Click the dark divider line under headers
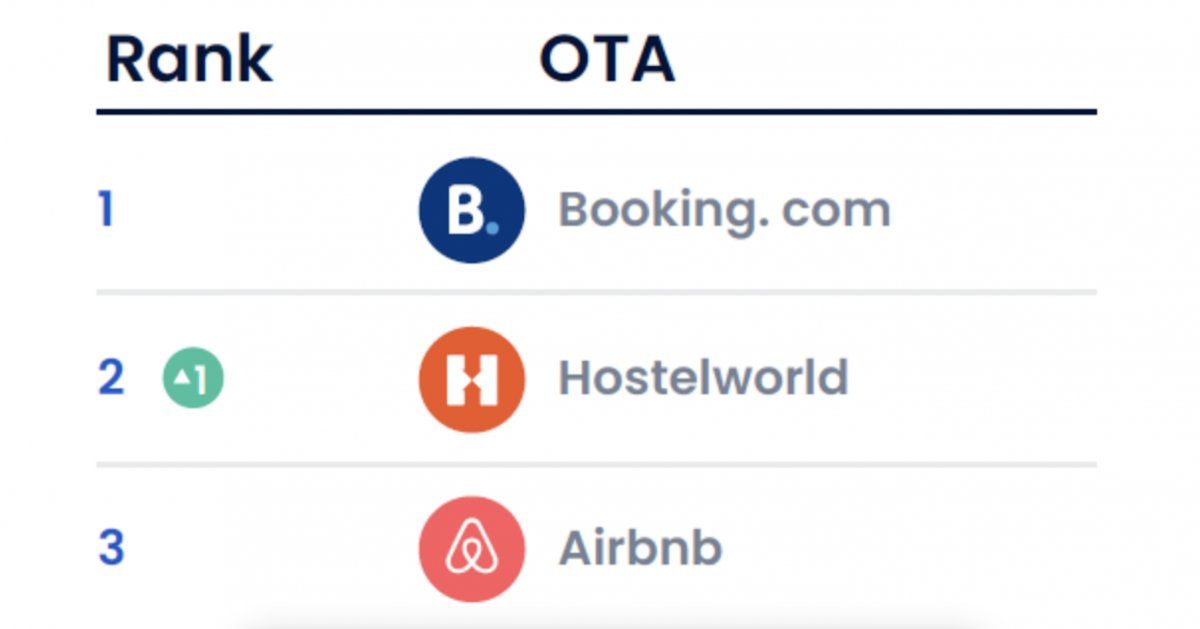1200x629 pixels. pos(596,112)
